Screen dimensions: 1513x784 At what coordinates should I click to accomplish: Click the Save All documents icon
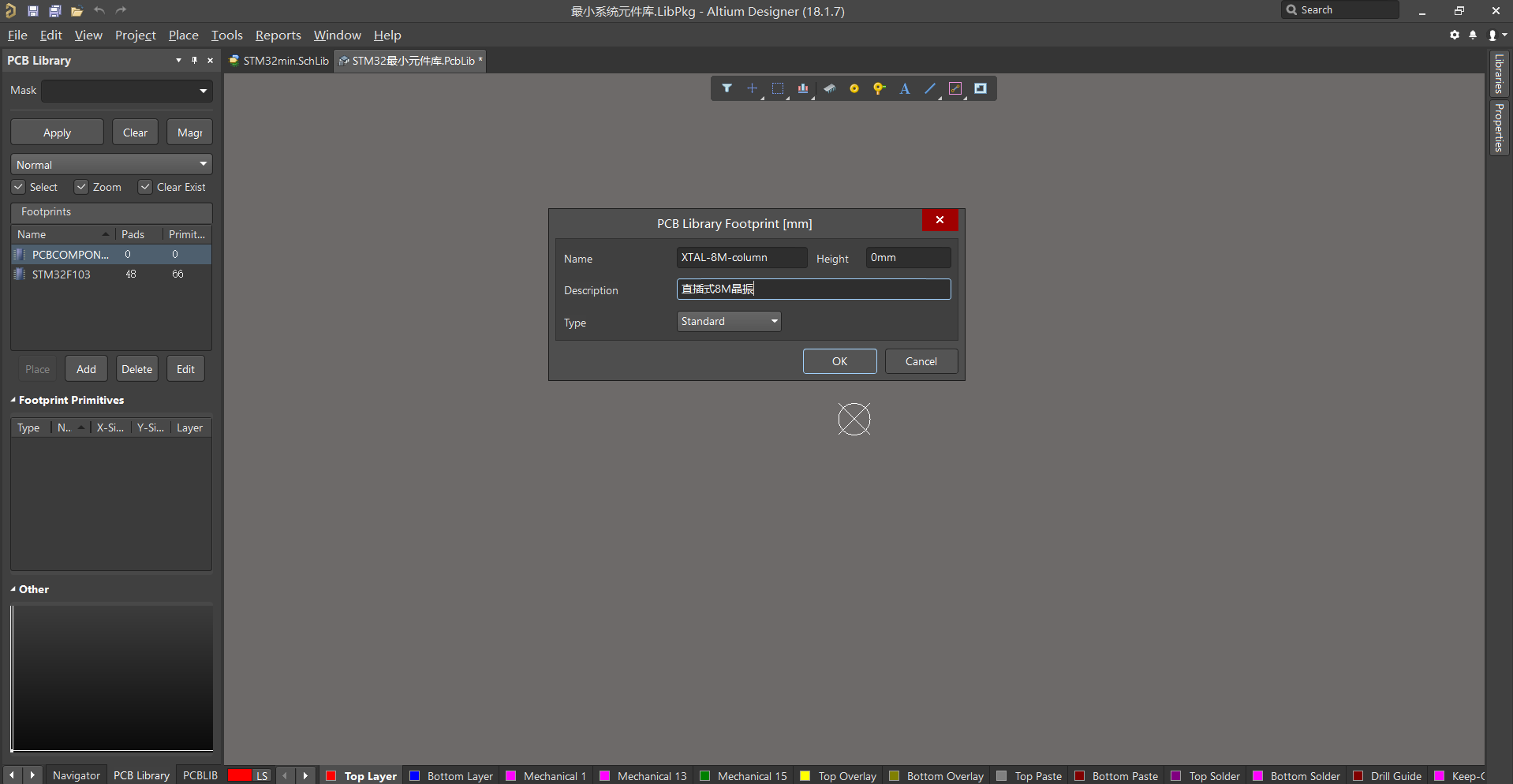coord(55,11)
